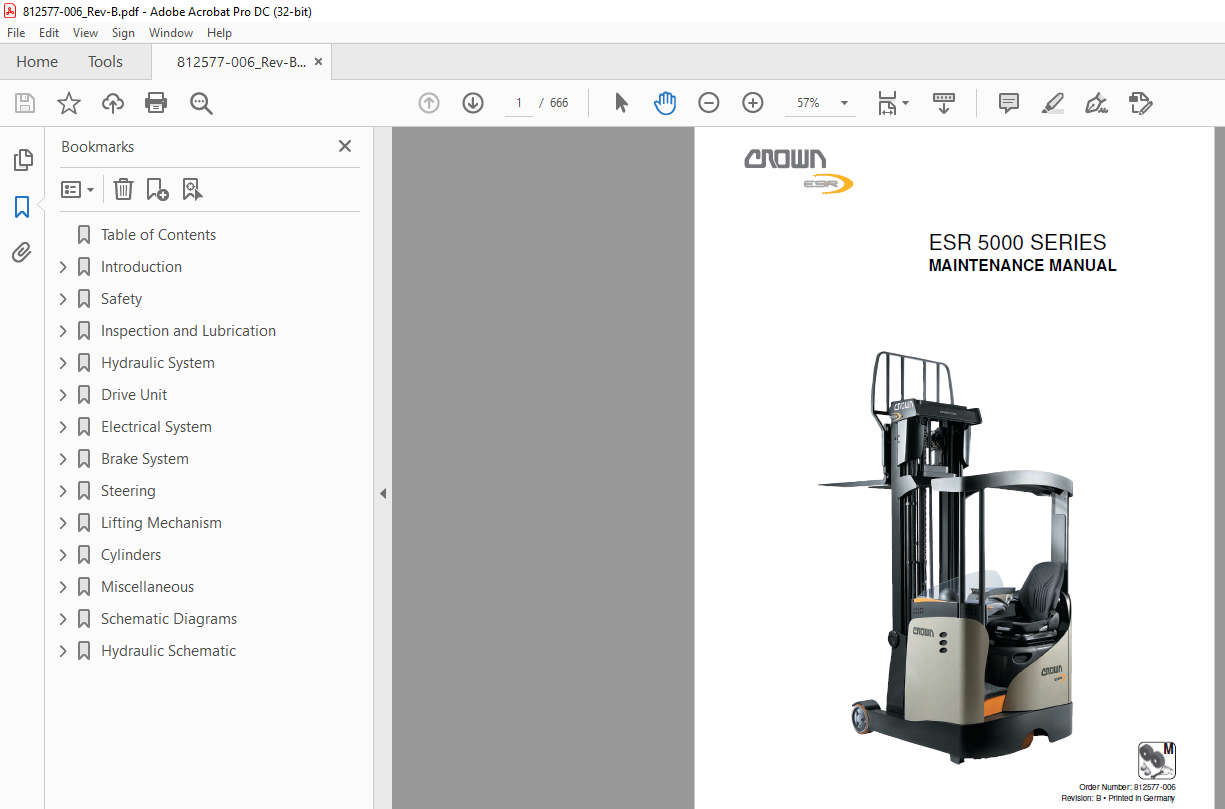
Task: Expand the Drive Unit bookmark
Action: pyautogui.click(x=63, y=395)
